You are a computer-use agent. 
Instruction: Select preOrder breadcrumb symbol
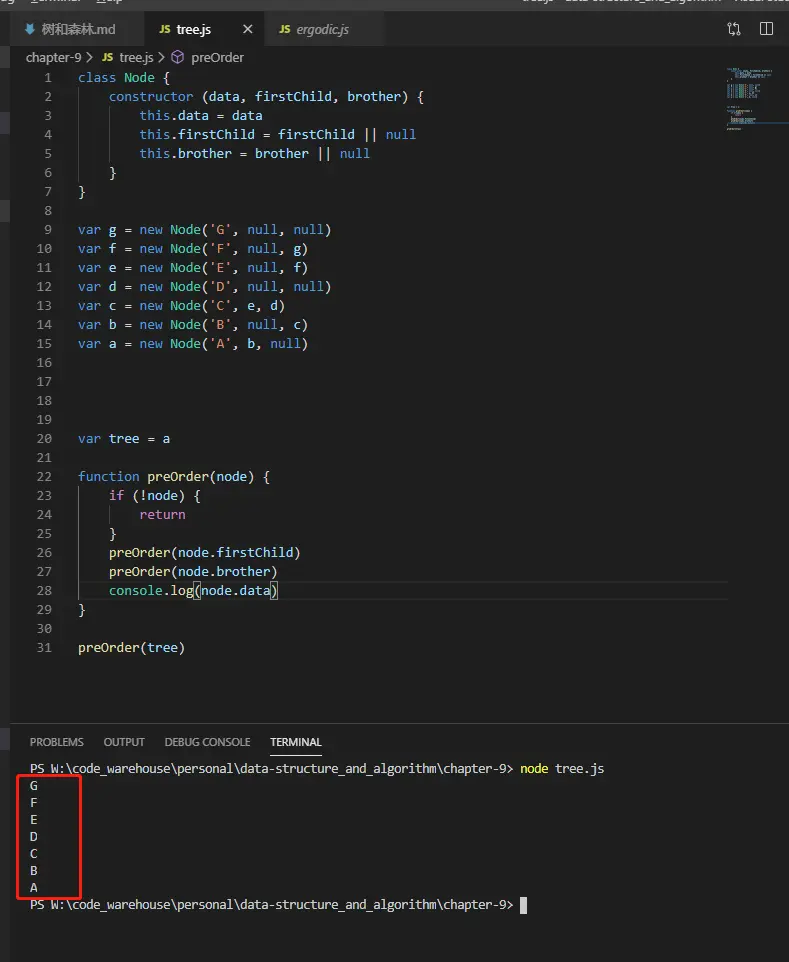(217, 57)
